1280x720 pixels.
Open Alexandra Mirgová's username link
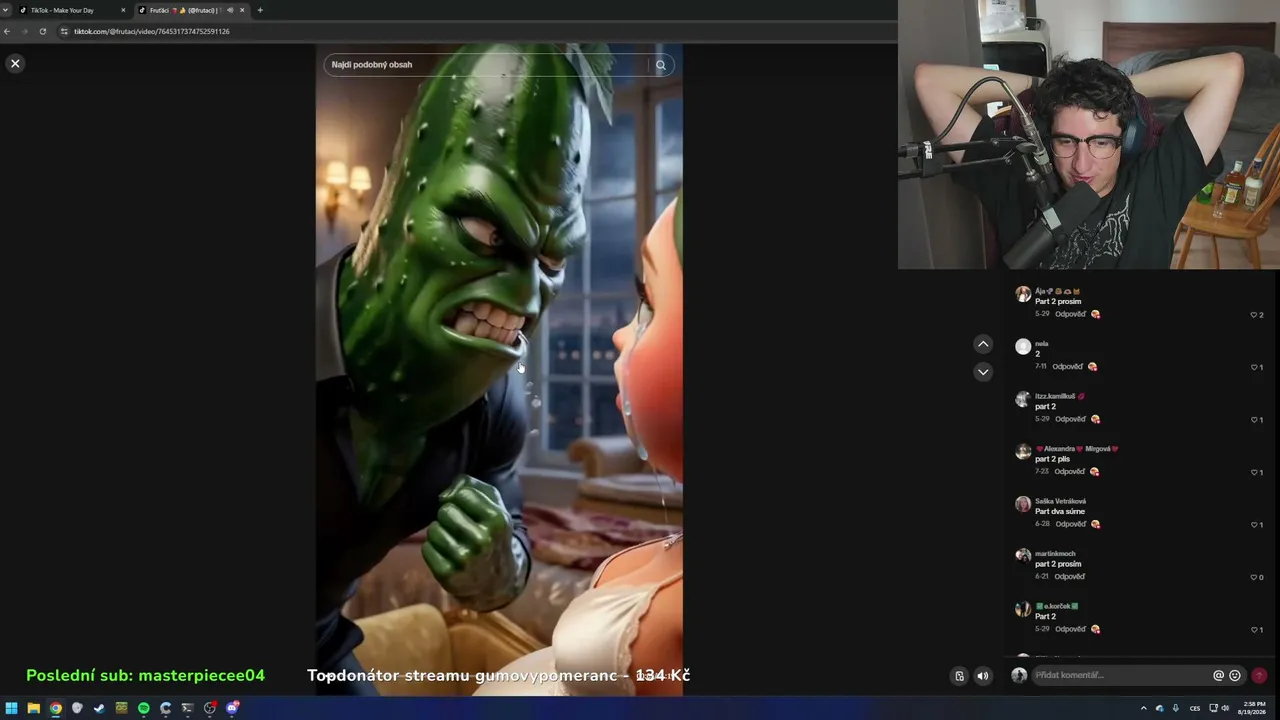coord(1076,449)
